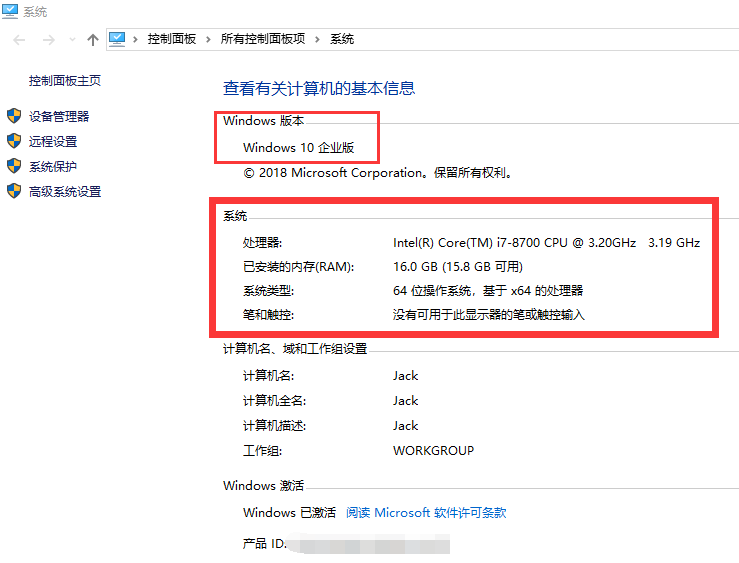Go up one level with Up arrow
Image resolution: width=739 pixels, height=563 pixels.
(x=93, y=40)
